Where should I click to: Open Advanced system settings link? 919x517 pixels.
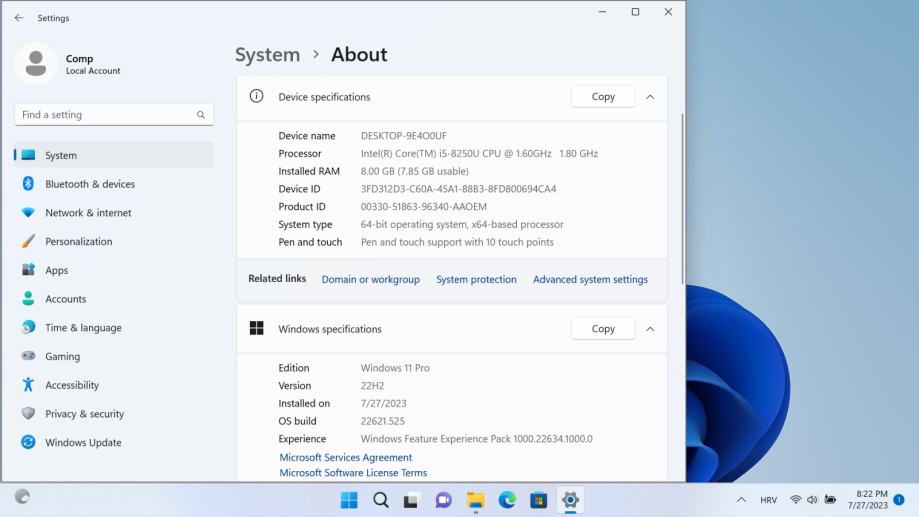click(590, 280)
